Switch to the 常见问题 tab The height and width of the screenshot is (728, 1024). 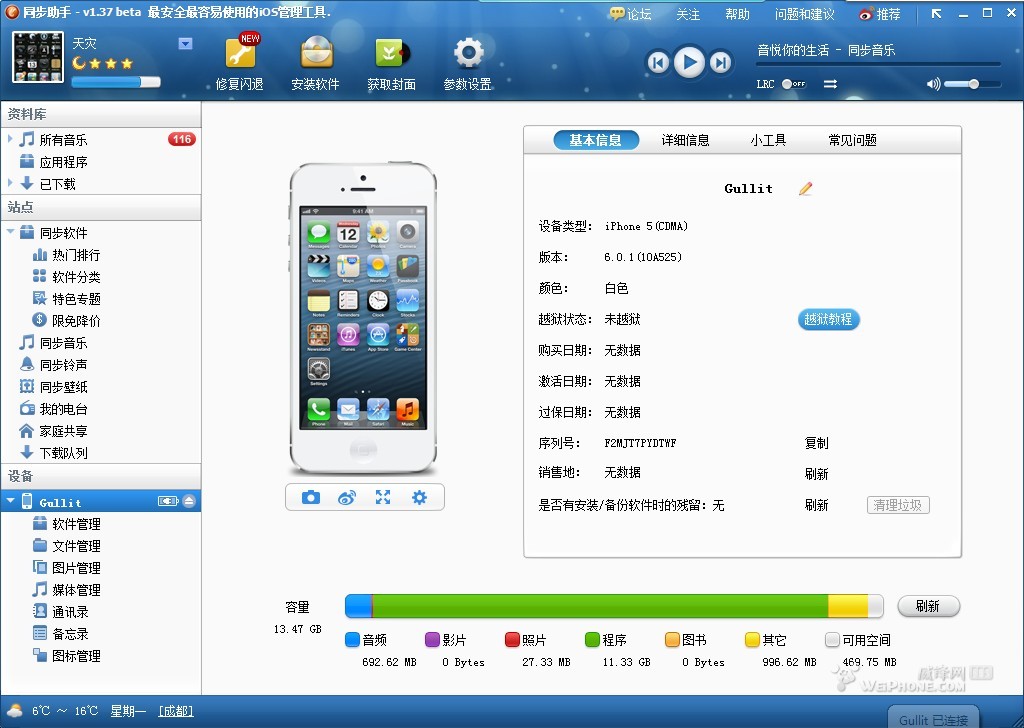(852, 140)
